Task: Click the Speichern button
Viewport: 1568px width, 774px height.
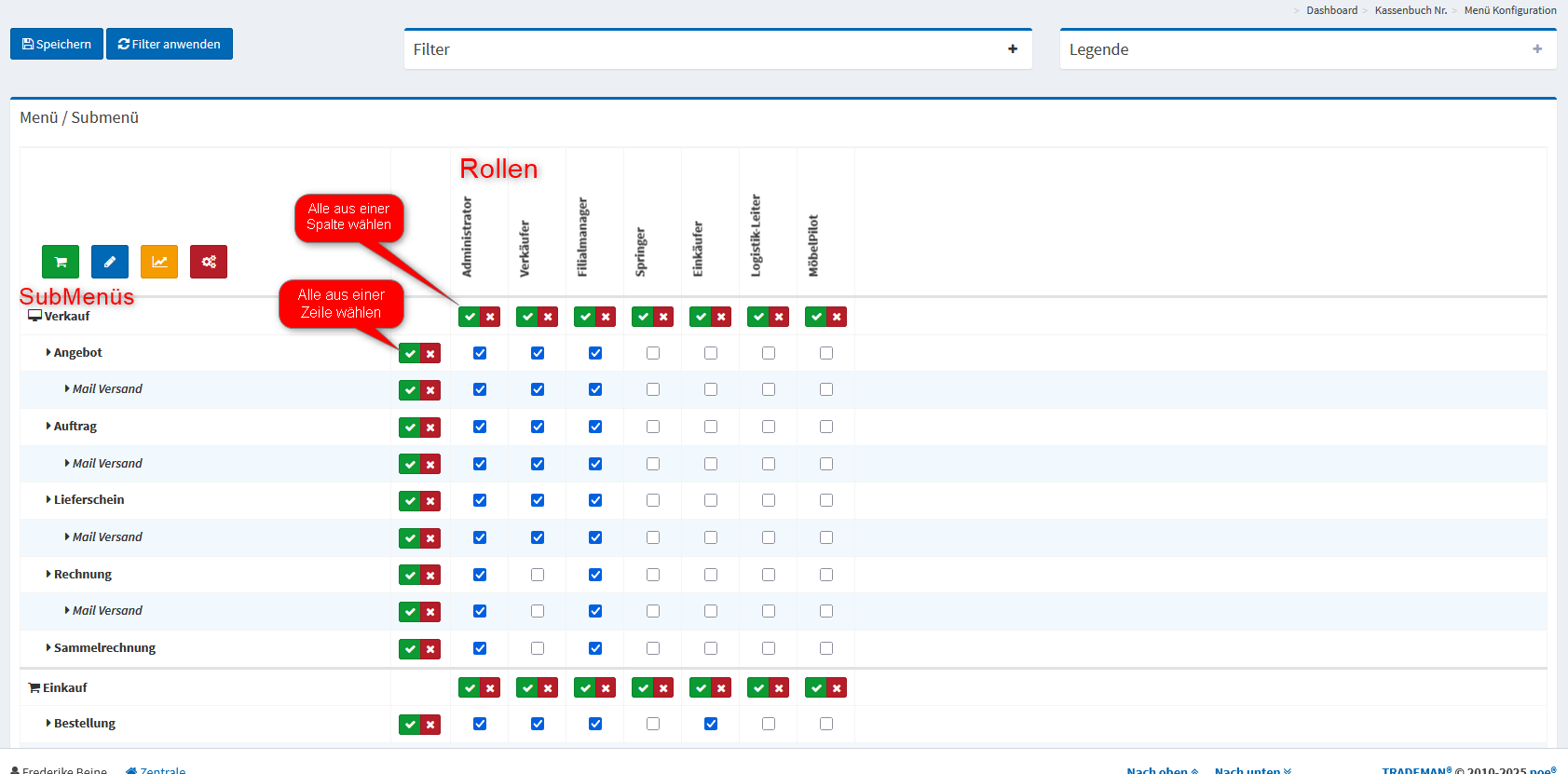Action: pos(57,44)
